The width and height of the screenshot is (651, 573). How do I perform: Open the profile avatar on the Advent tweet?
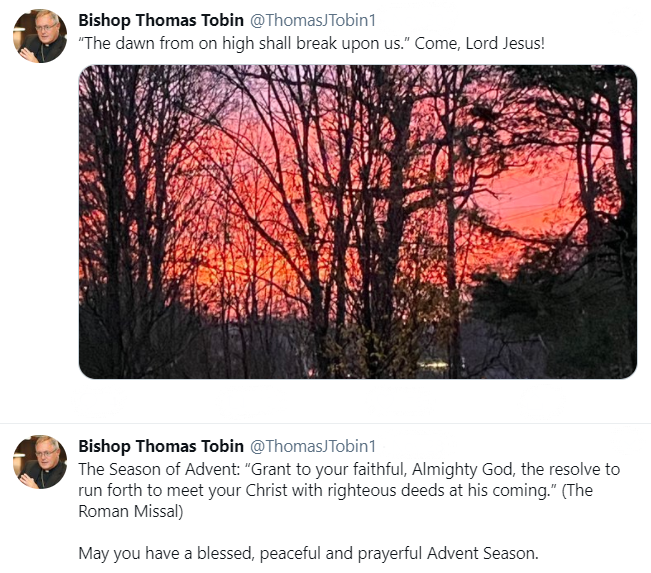40,462
